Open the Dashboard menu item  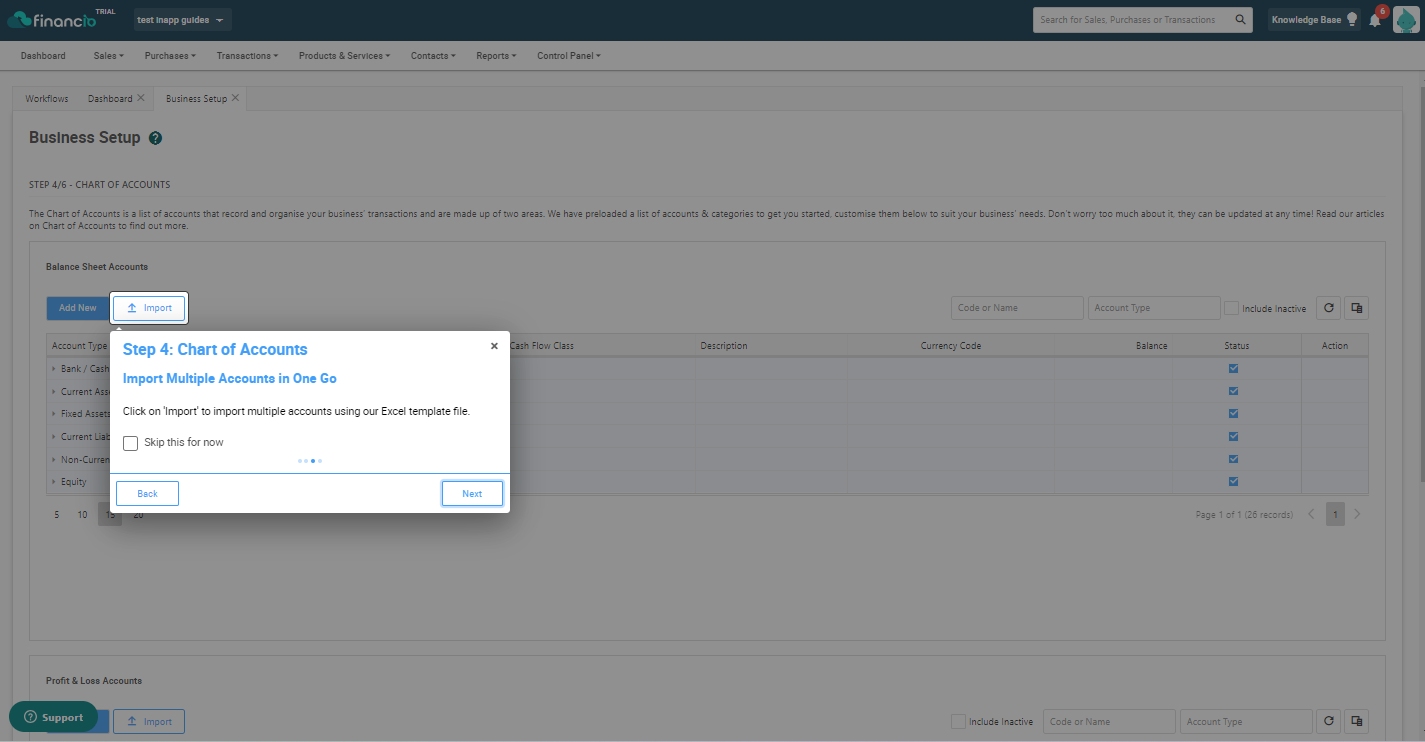coord(43,56)
